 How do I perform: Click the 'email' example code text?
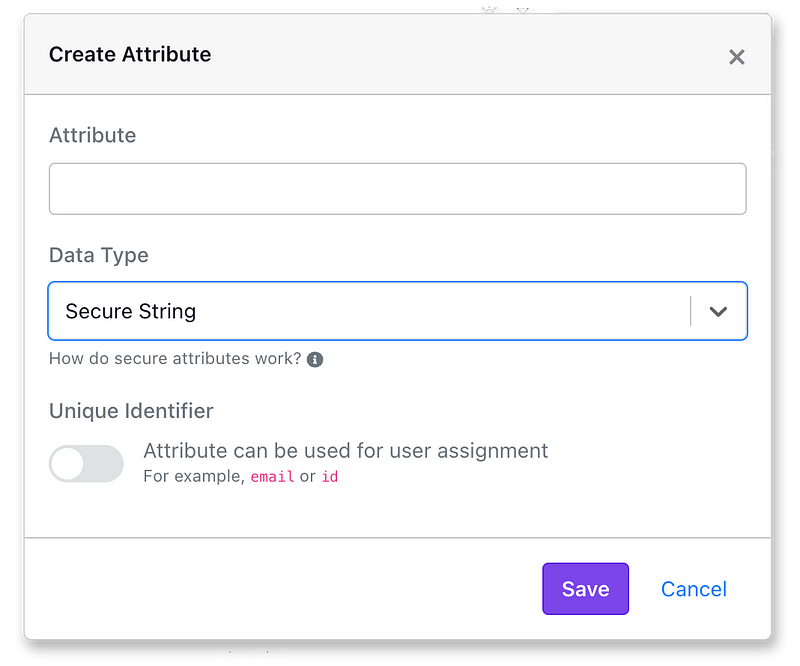(x=272, y=477)
